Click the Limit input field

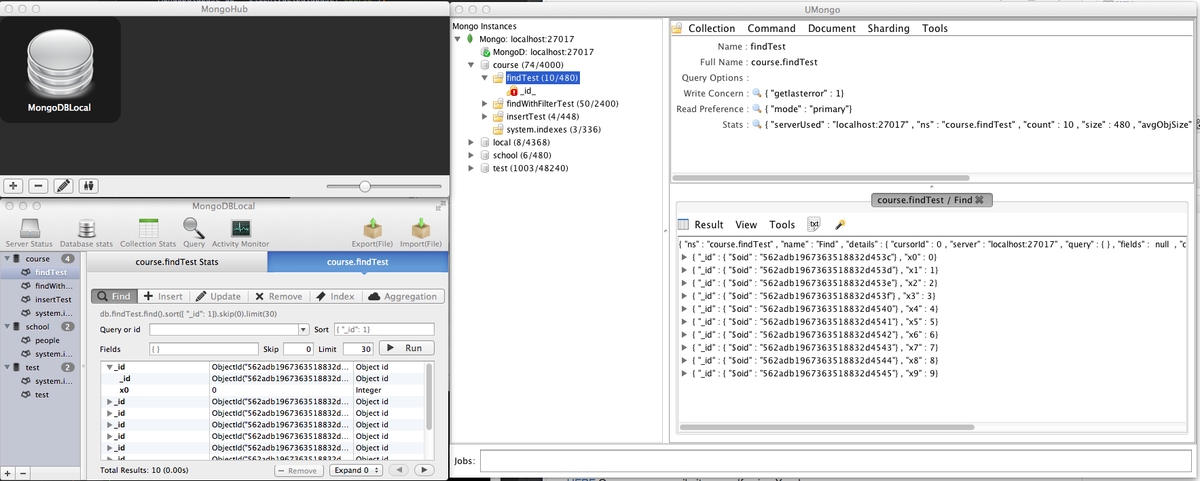(x=358, y=349)
